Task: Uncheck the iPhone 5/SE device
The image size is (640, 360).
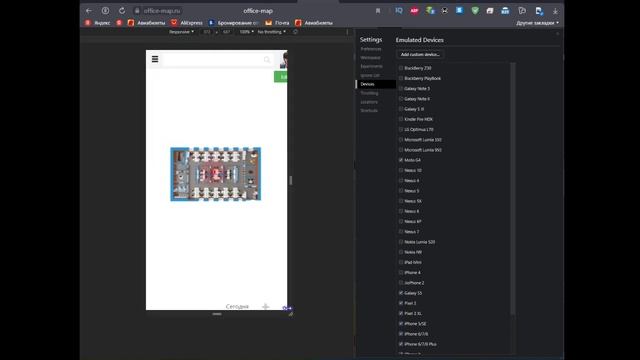Action: pyautogui.click(x=401, y=323)
